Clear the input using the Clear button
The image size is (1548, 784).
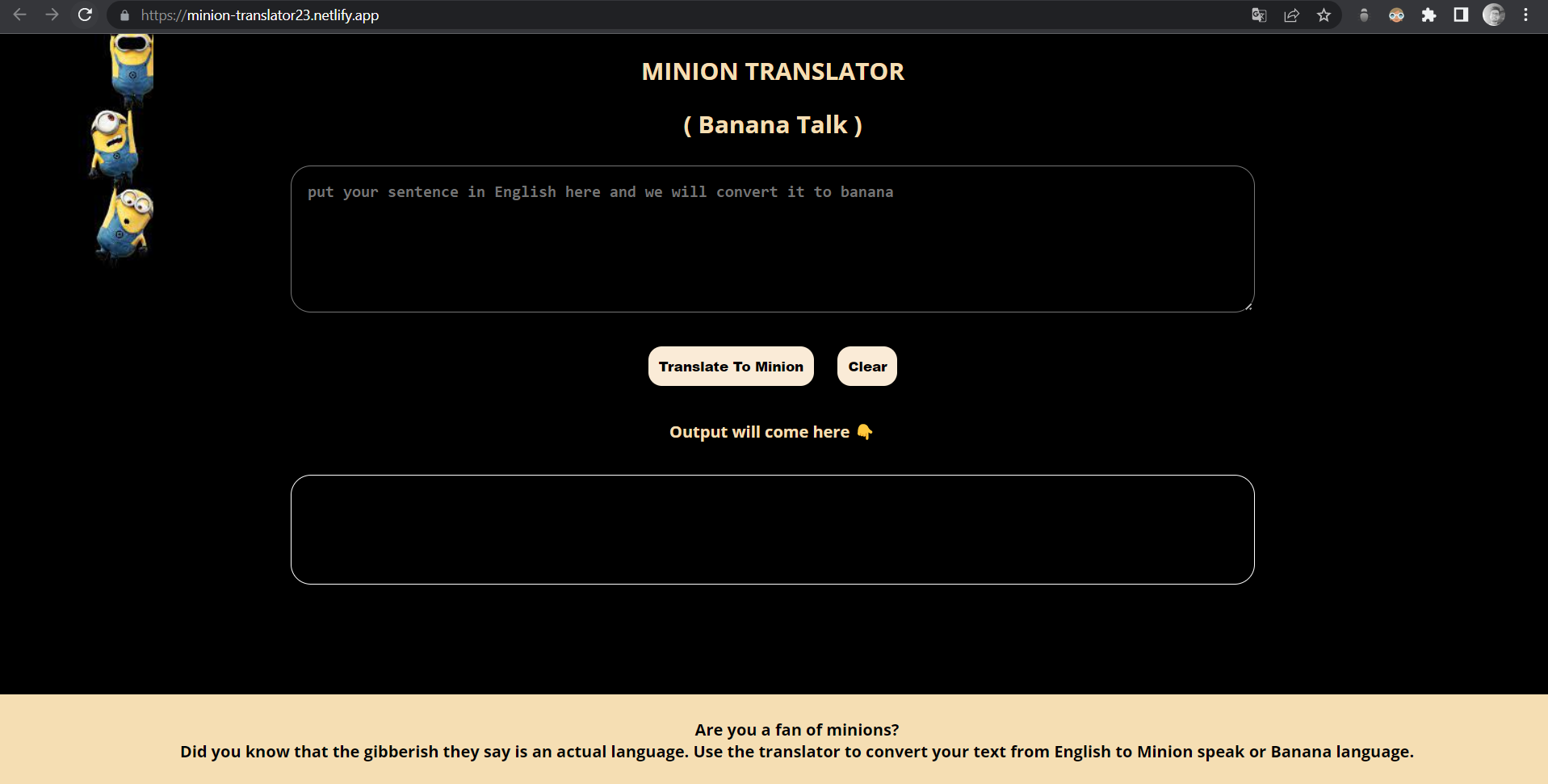pyautogui.click(x=866, y=366)
